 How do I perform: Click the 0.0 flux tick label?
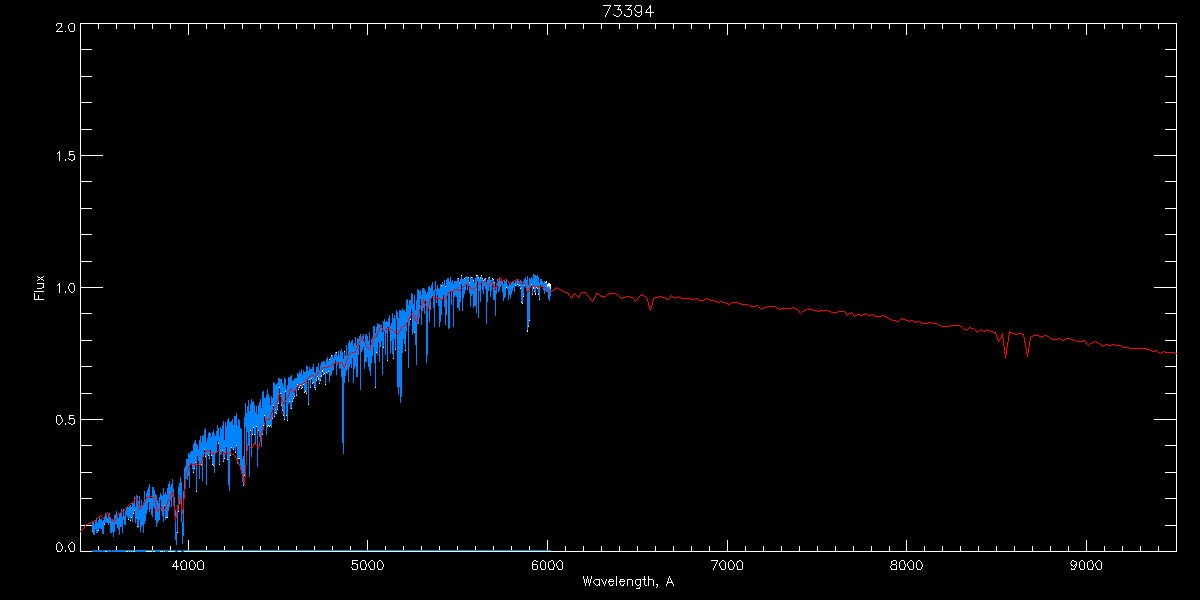point(65,548)
